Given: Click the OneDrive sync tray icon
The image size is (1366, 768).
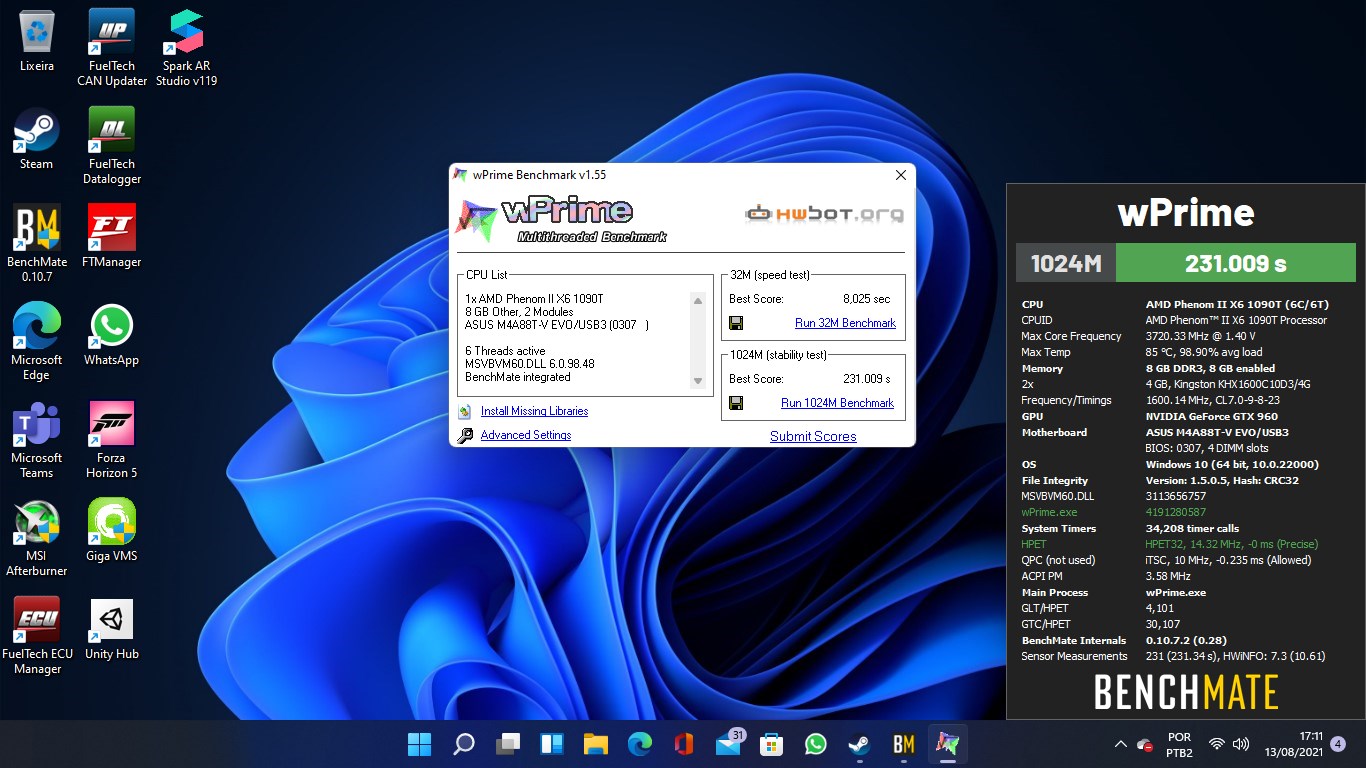Looking at the screenshot, I should [x=1146, y=744].
